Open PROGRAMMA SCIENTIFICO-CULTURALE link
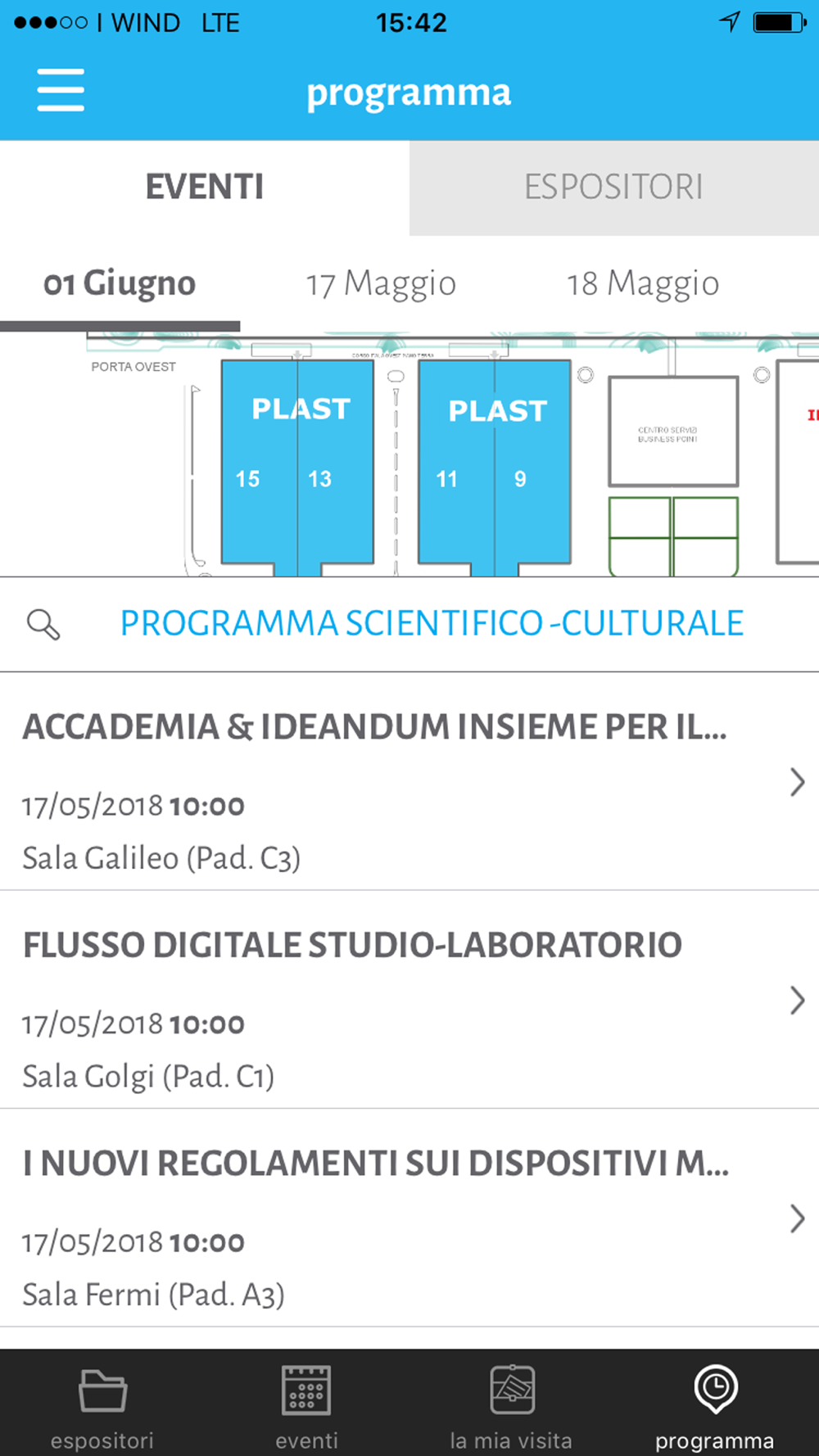 coord(432,624)
